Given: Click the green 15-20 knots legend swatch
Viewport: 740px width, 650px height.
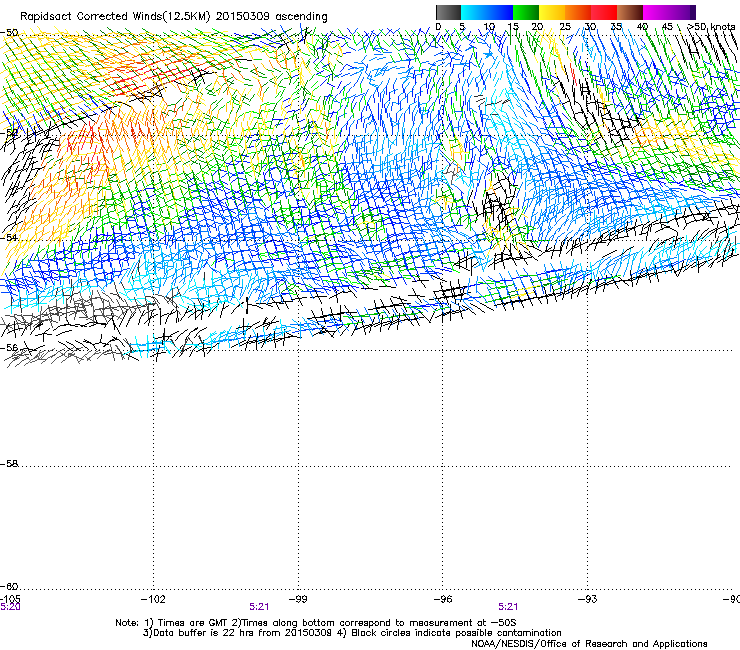Looking at the screenshot, I should pyautogui.click(x=526, y=12).
